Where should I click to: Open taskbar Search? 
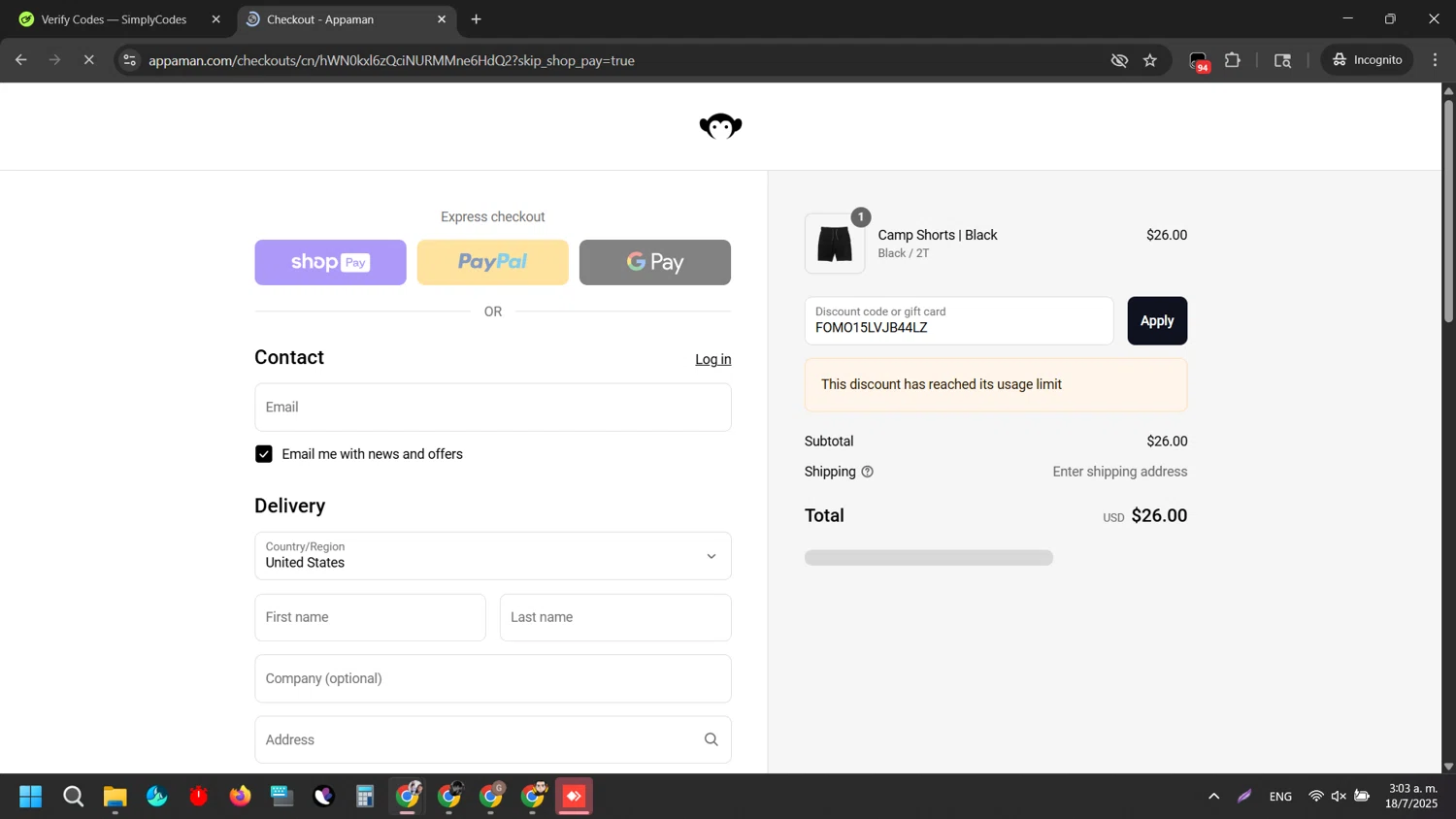pyautogui.click(x=73, y=797)
